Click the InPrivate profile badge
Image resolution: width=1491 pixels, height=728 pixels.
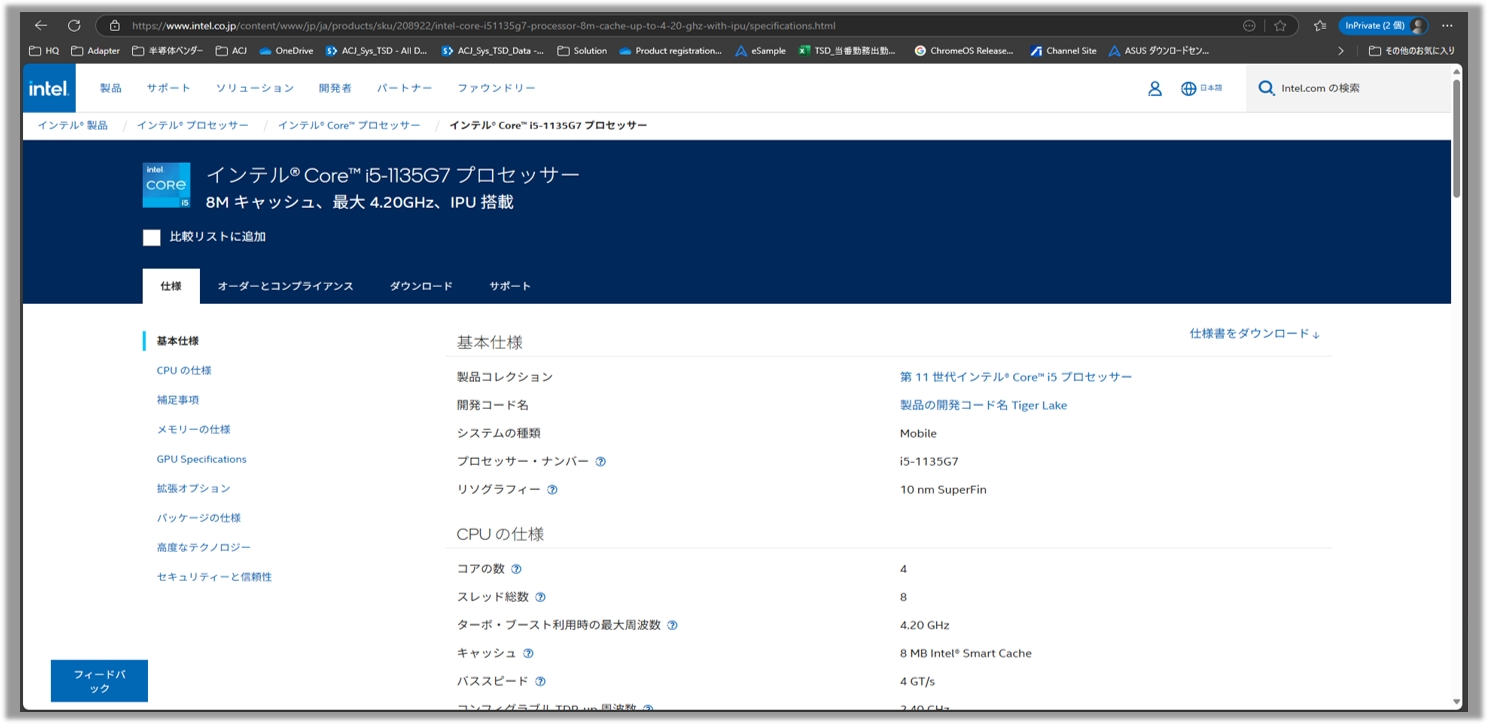[x=1384, y=26]
